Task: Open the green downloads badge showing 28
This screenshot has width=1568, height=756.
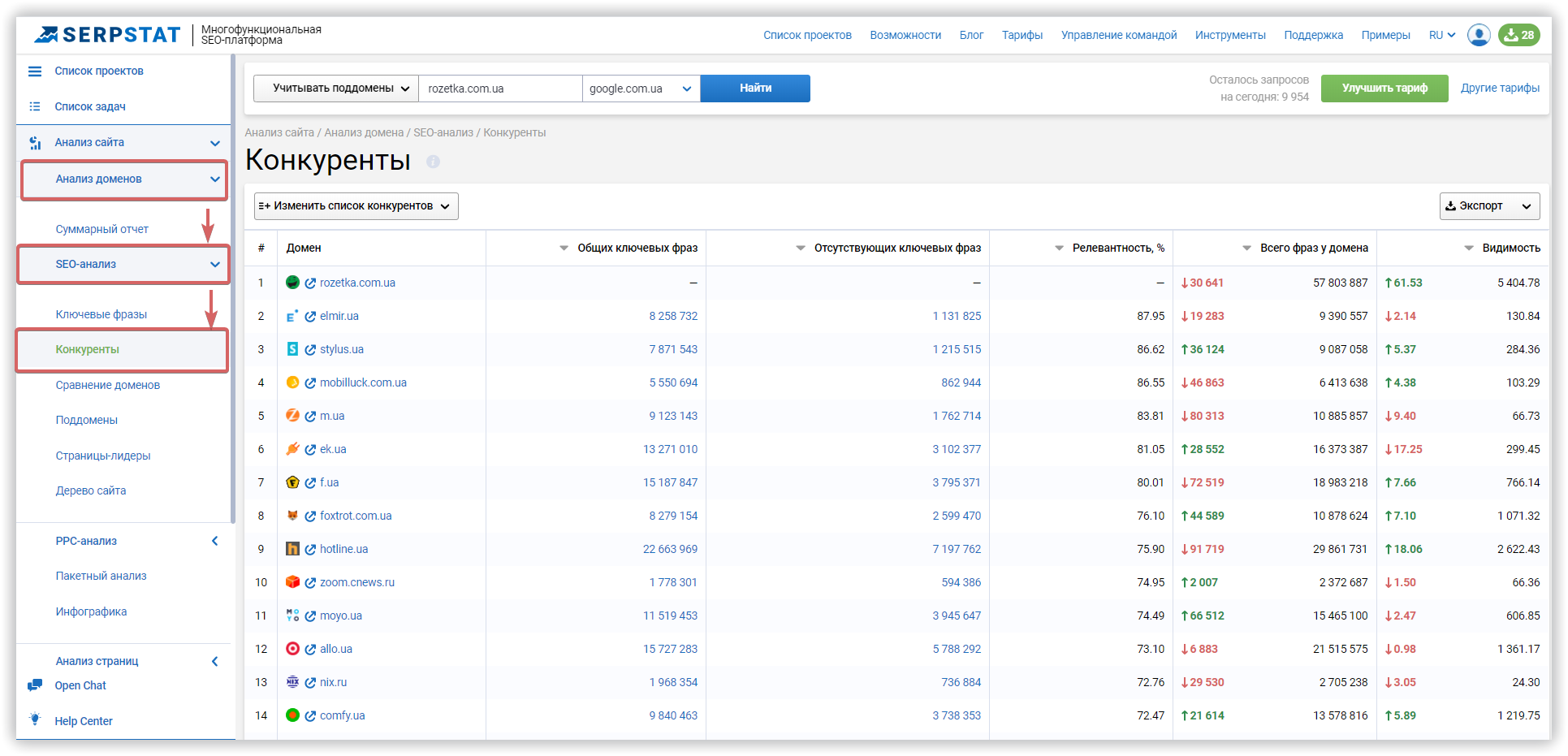Action: pos(1518,35)
